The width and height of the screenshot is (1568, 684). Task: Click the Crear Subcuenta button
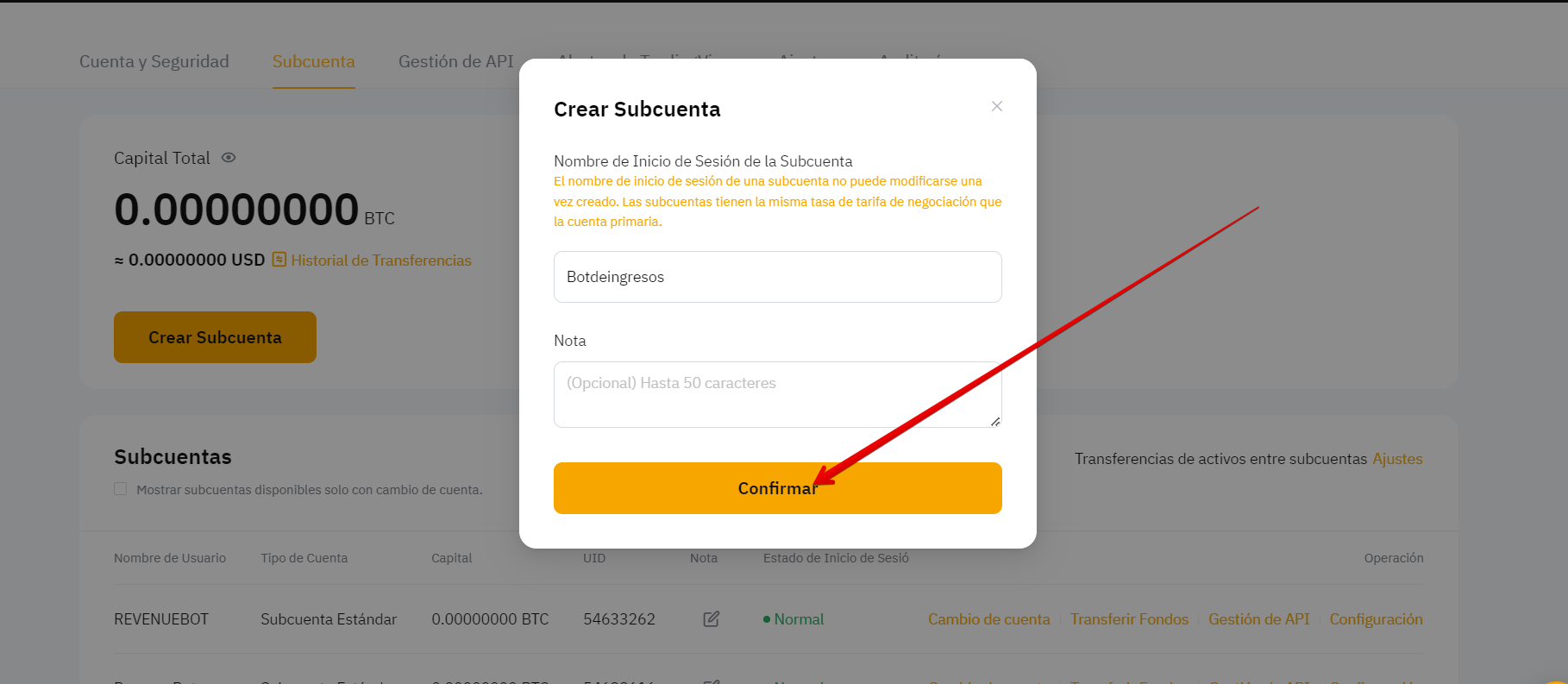point(215,337)
